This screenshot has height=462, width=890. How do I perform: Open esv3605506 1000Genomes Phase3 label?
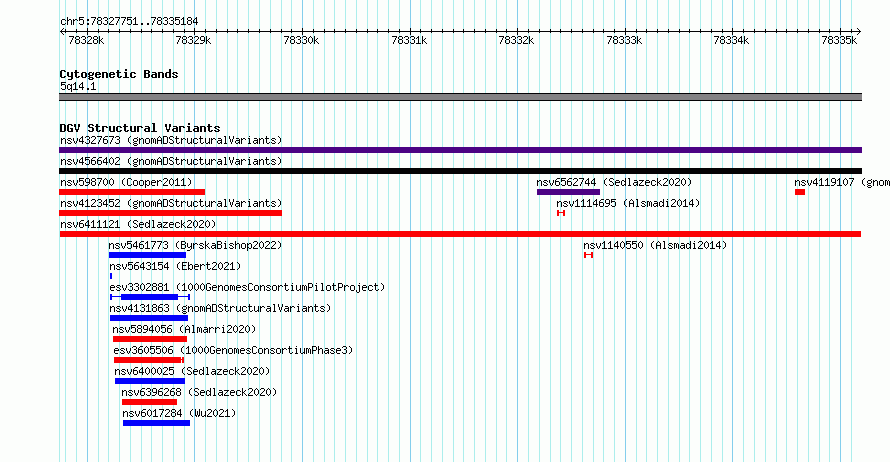point(233,350)
